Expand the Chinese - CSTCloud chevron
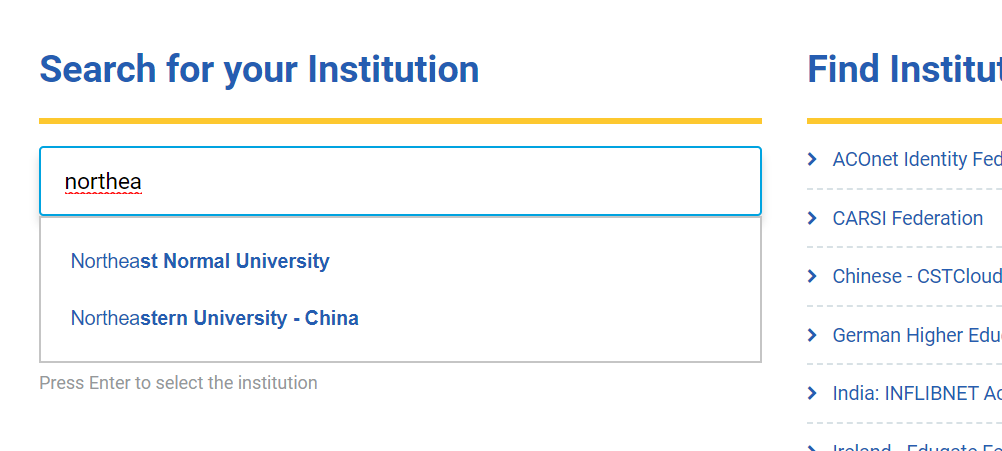The height and width of the screenshot is (451, 1002). pyautogui.click(x=813, y=276)
